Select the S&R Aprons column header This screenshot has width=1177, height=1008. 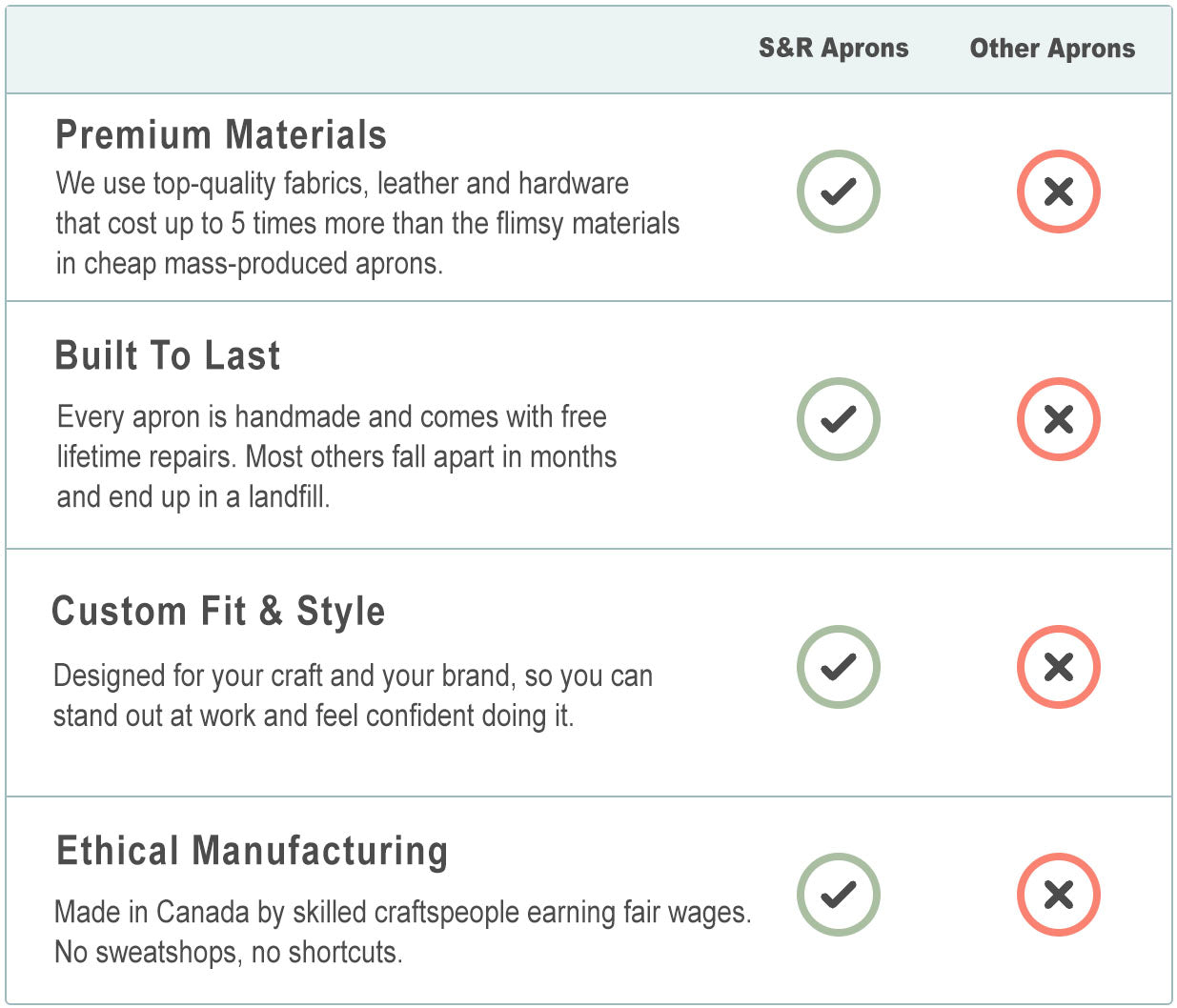click(833, 49)
